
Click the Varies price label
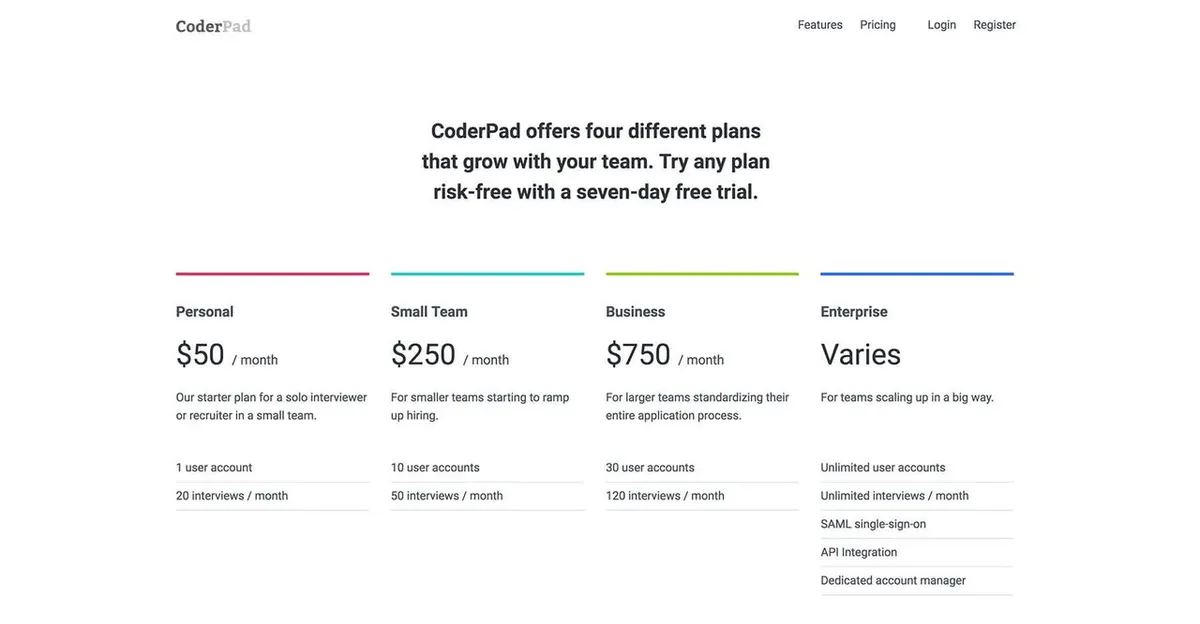pyautogui.click(x=860, y=354)
